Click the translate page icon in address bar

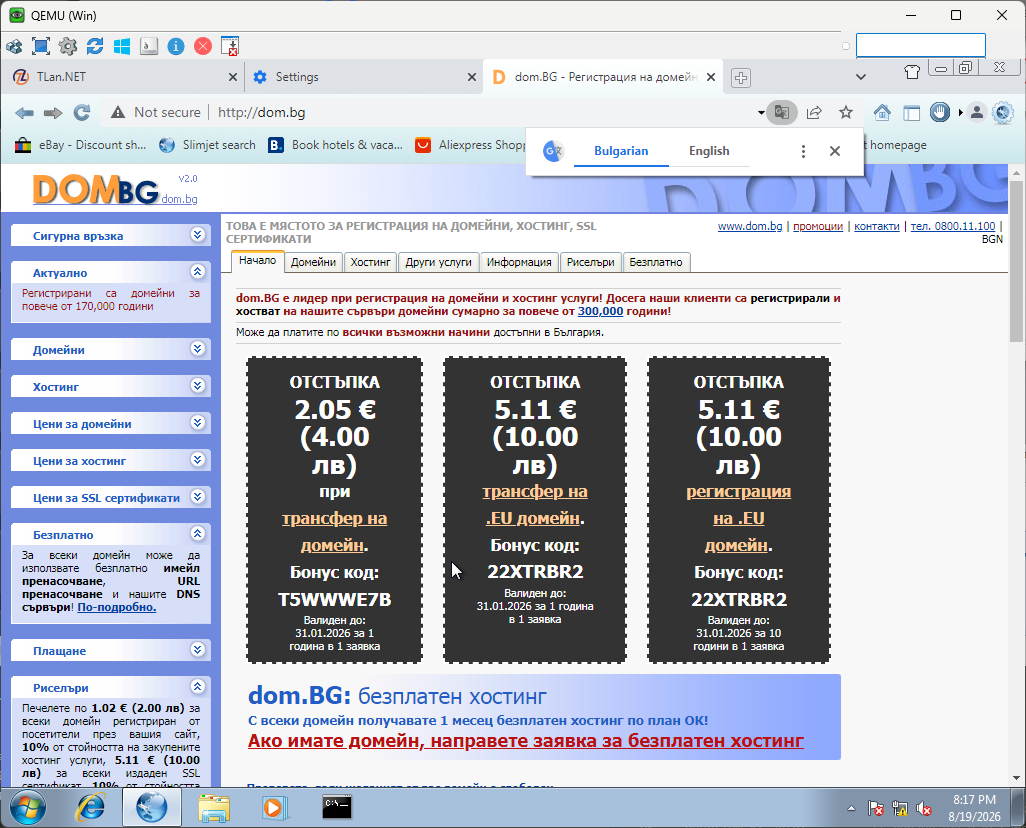point(782,113)
